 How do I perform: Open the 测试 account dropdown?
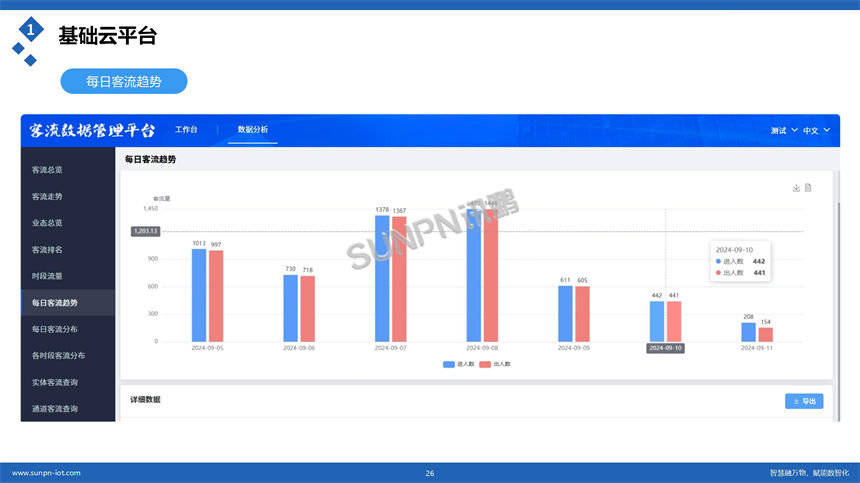point(784,130)
